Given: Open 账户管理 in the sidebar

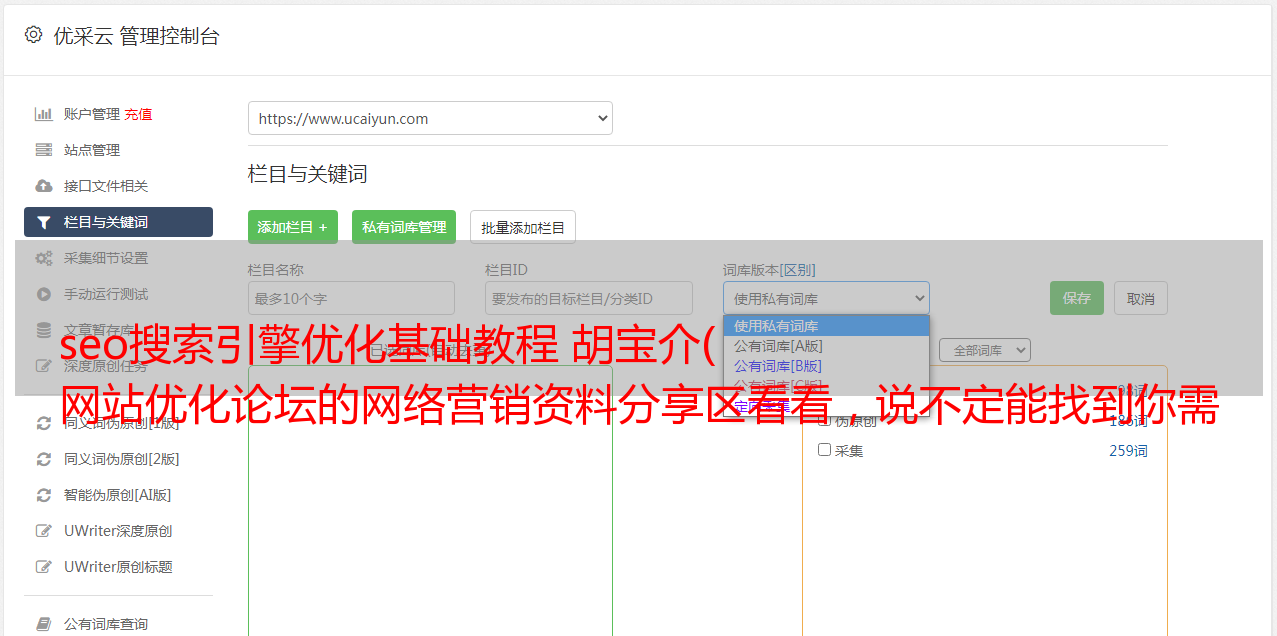Looking at the screenshot, I should [x=92, y=114].
